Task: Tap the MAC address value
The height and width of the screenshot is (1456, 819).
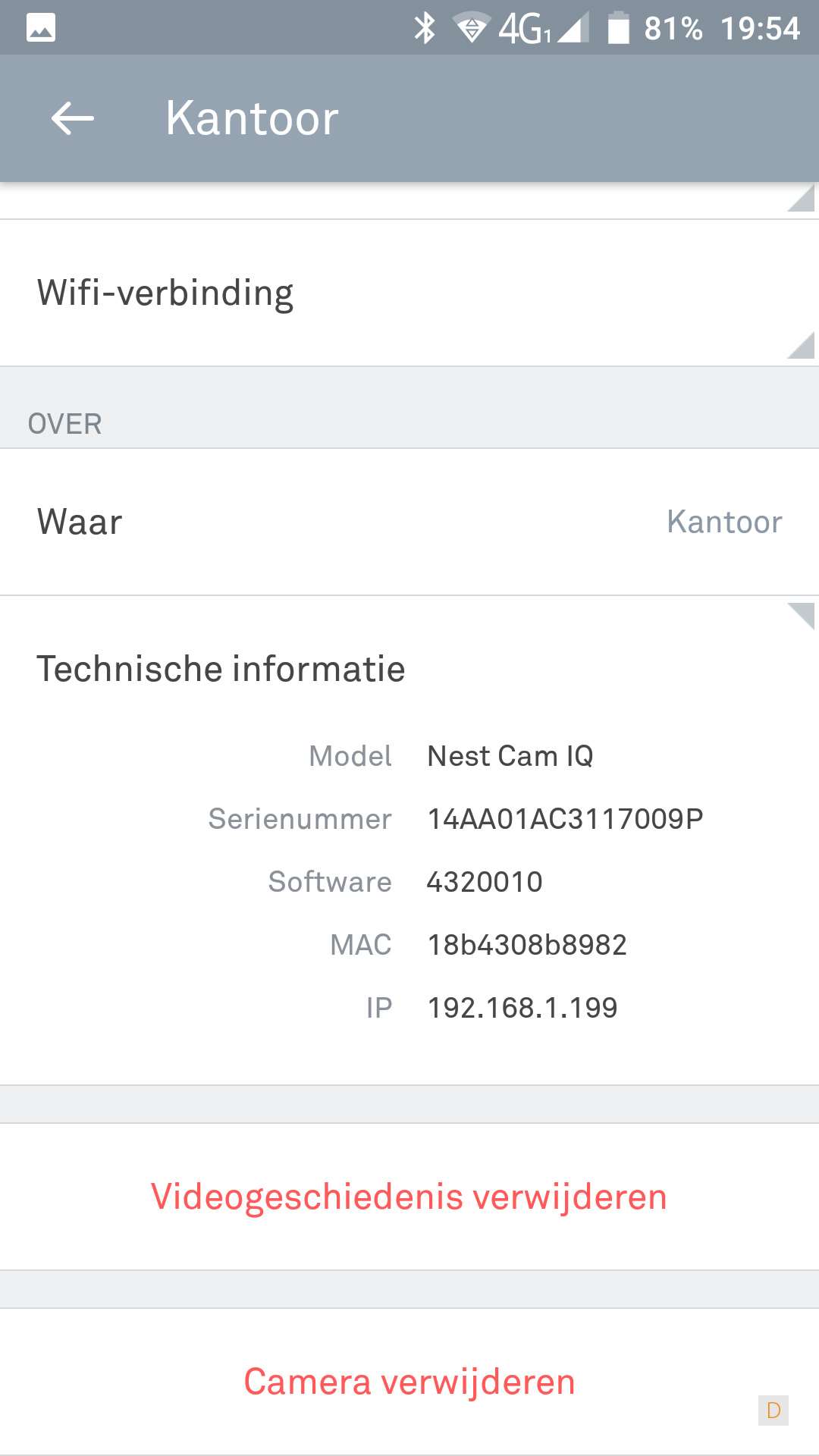Action: pyautogui.click(x=527, y=945)
